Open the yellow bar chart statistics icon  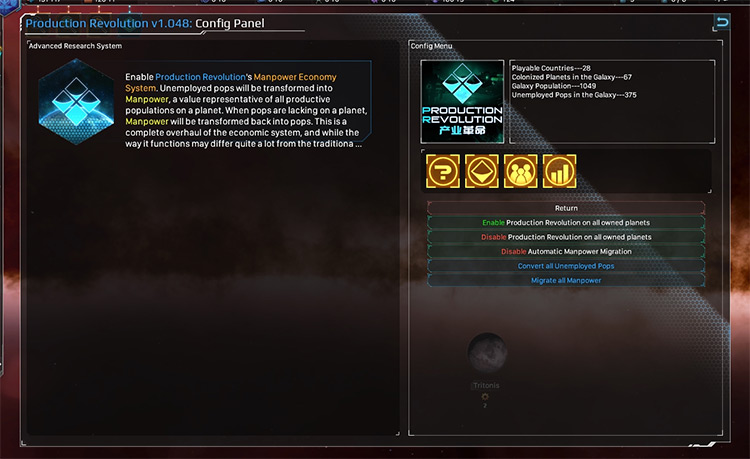coord(559,171)
